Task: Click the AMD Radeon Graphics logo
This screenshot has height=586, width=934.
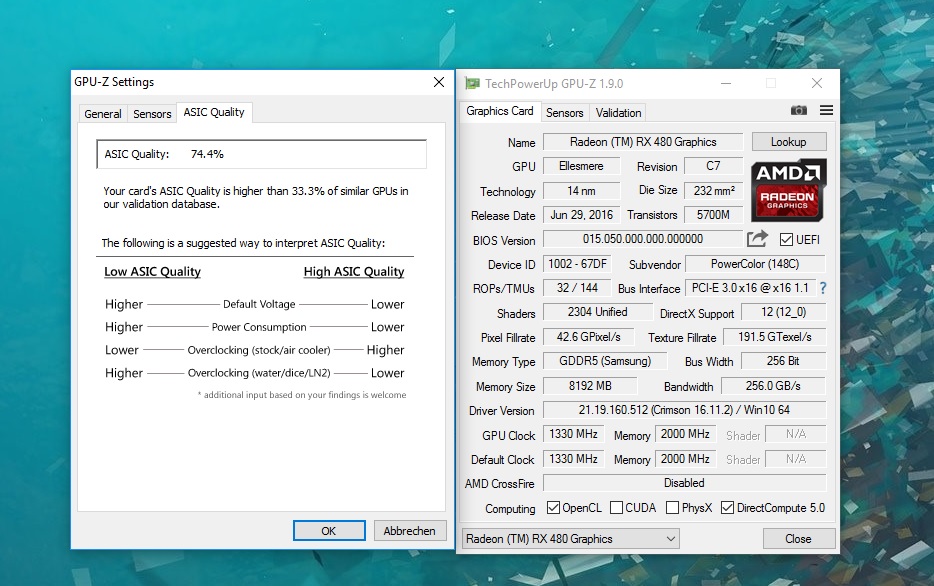Action: point(788,190)
